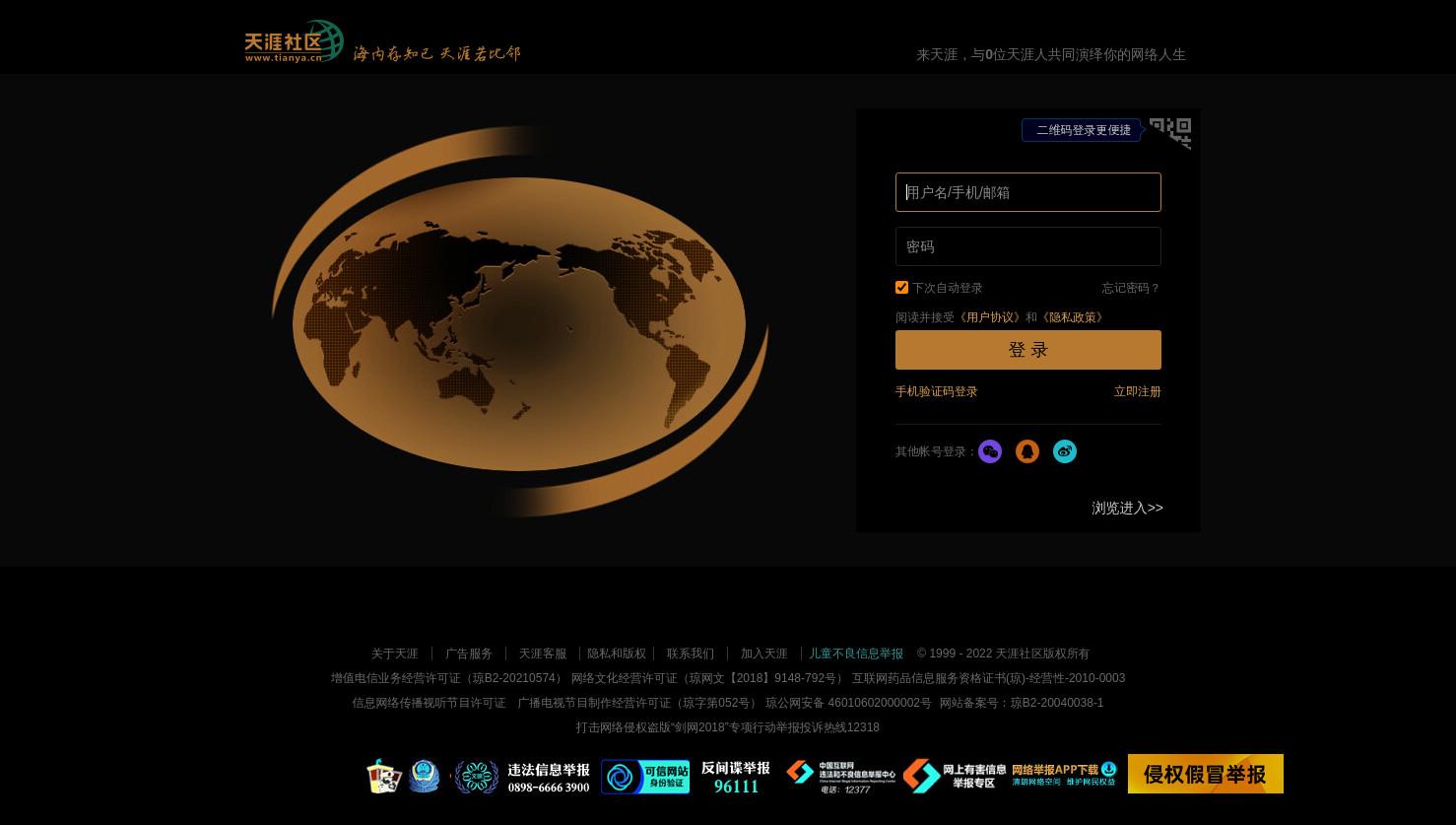Open the Tianya community logo

tap(294, 41)
